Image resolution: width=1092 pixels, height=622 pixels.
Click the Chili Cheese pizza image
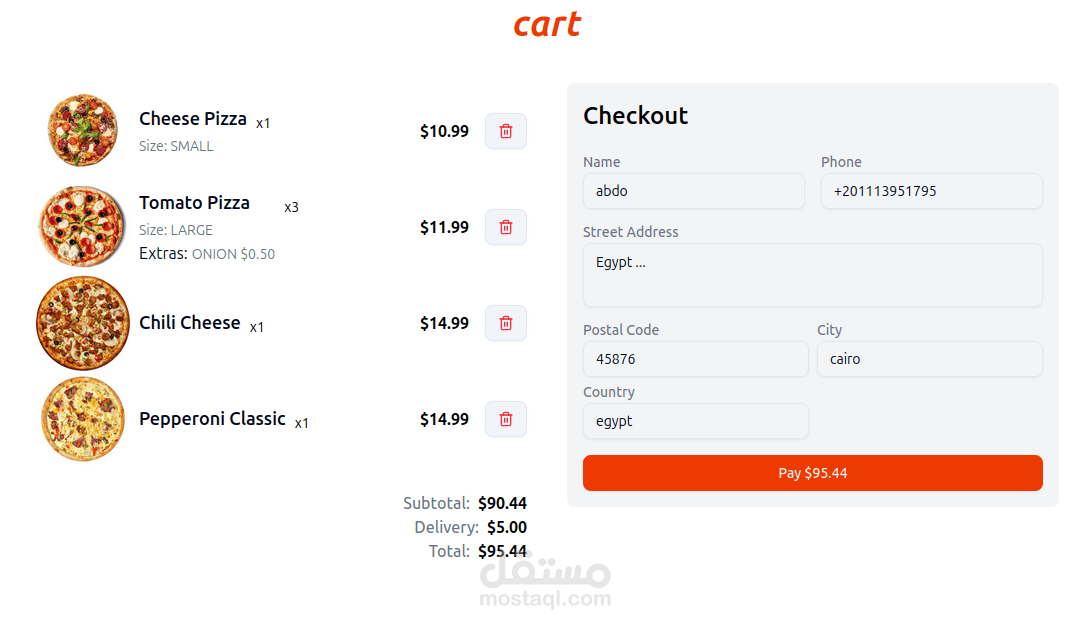click(x=83, y=323)
